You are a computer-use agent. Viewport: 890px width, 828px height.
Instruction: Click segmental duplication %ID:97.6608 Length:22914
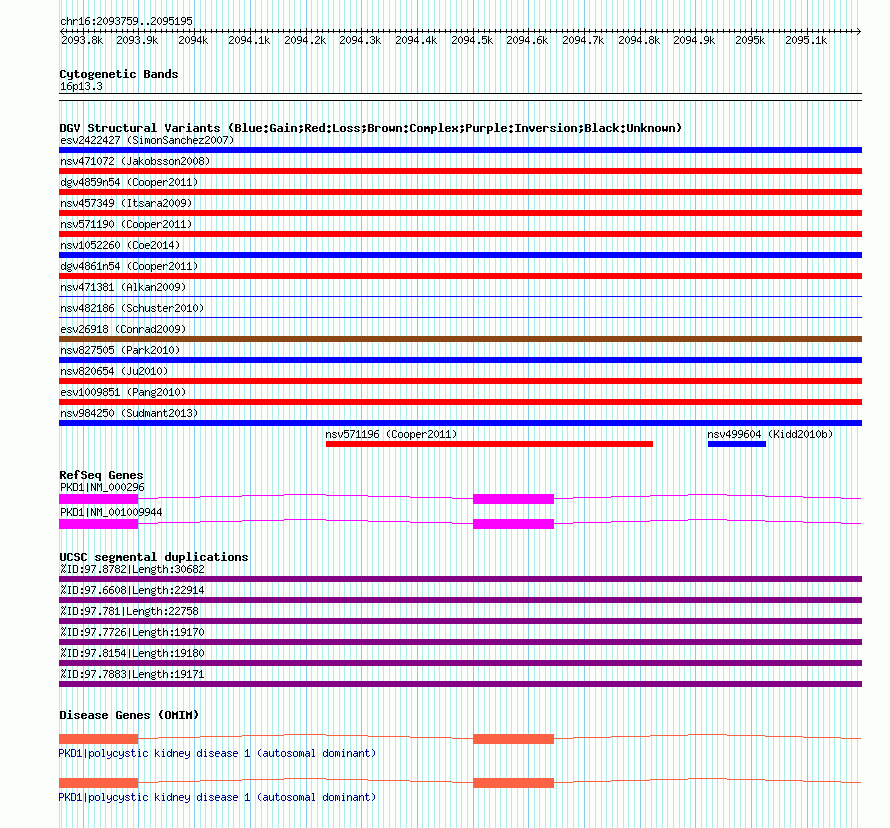(460, 600)
